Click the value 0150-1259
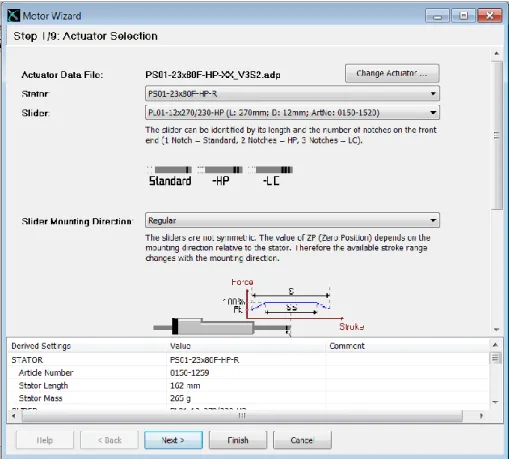The width and height of the screenshot is (509, 465). (x=189, y=373)
